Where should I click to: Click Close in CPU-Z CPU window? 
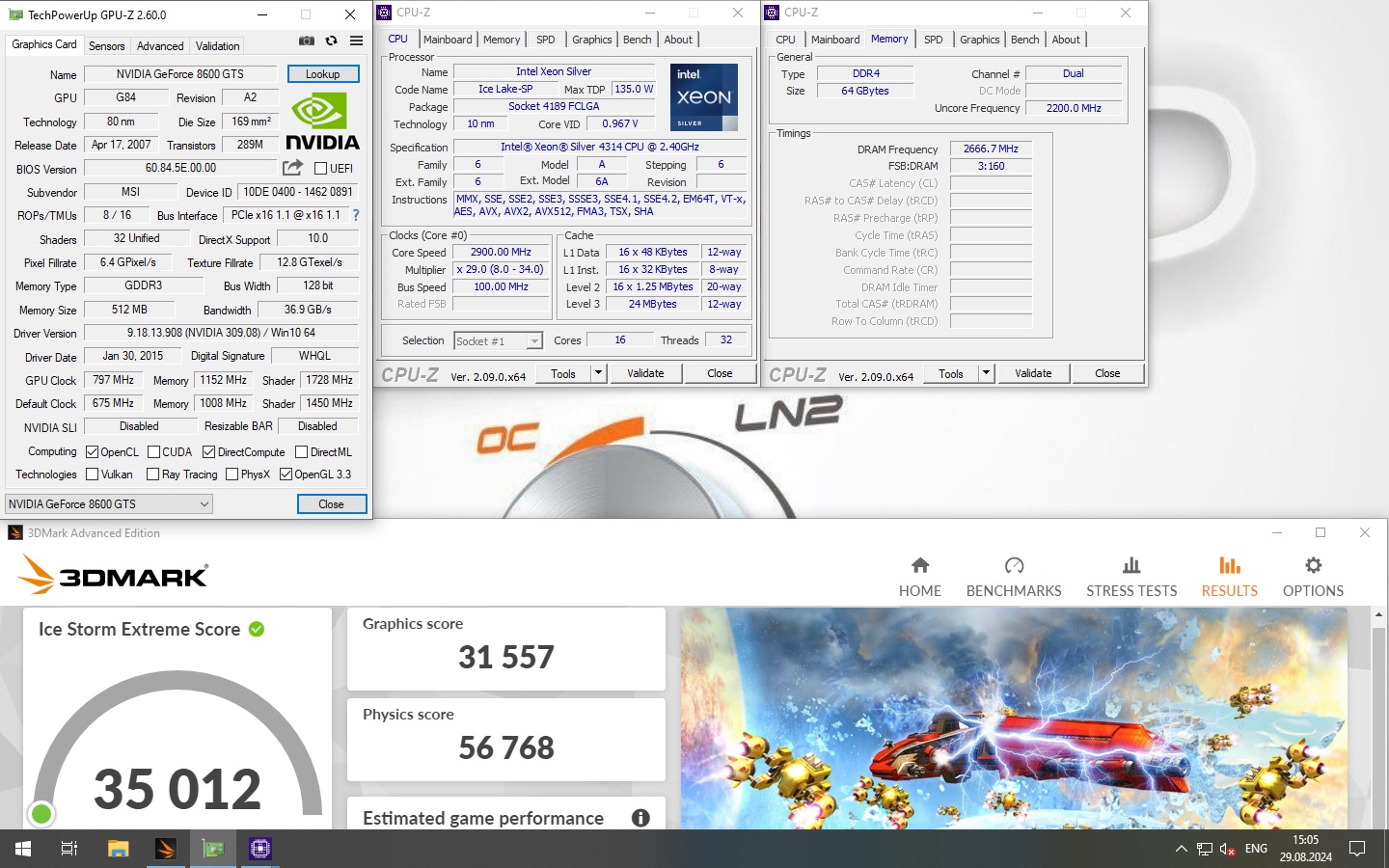click(720, 373)
